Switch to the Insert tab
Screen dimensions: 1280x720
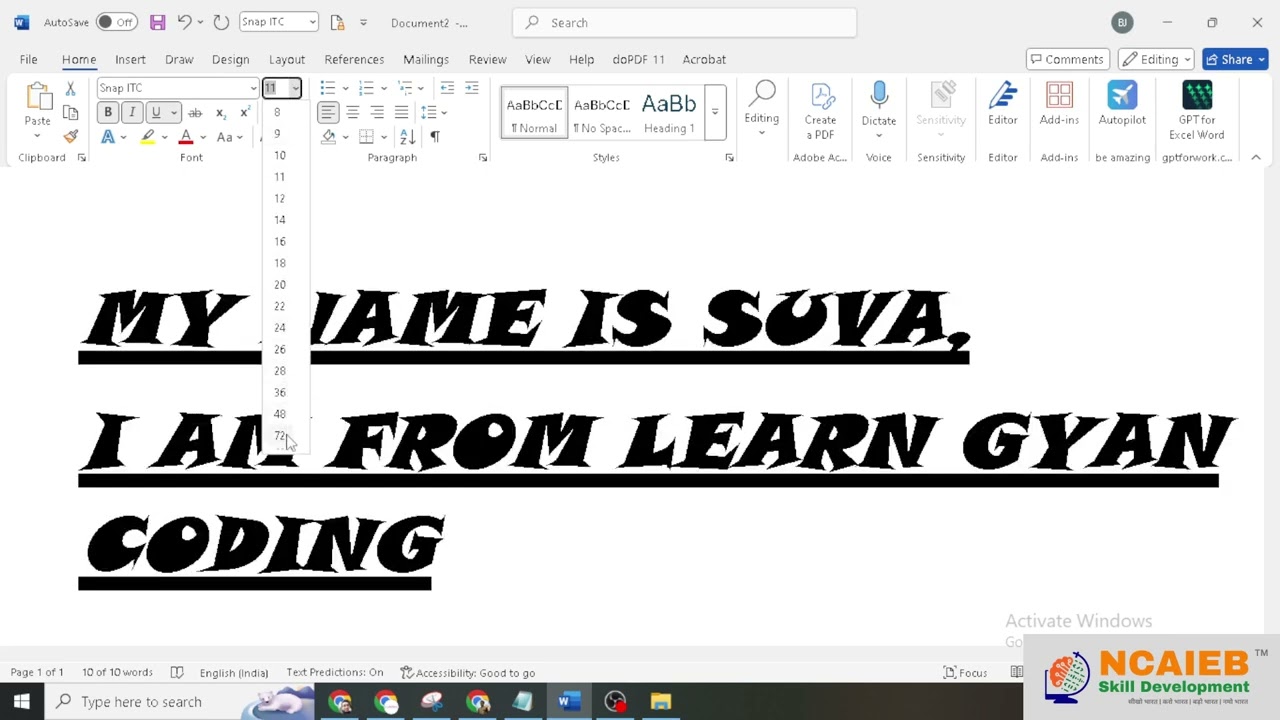(x=130, y=59)
